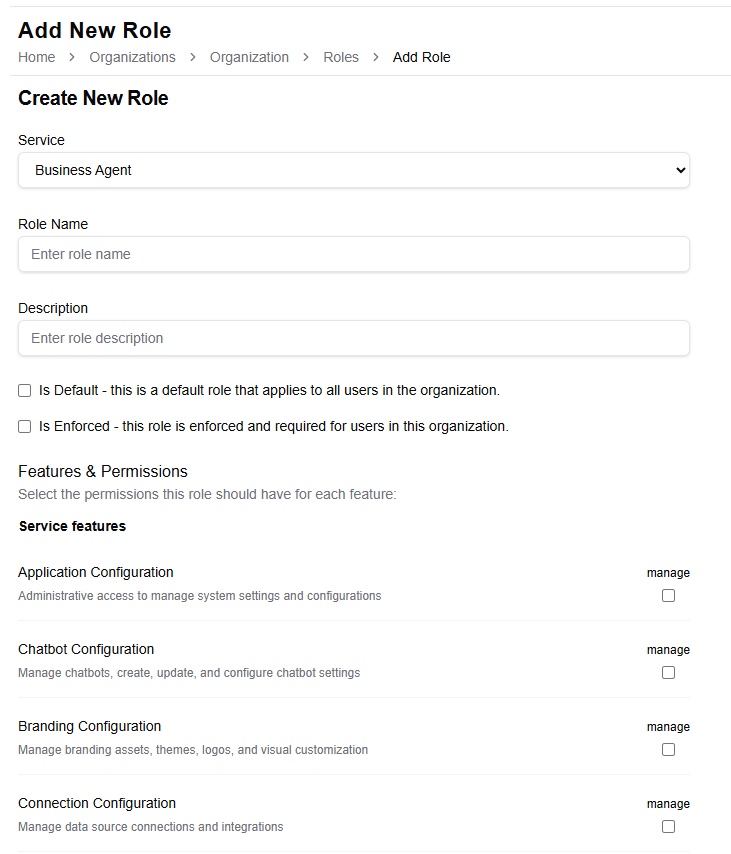Navigate back to the Roles breadcrumb
The image size is (731, 854).
point(341,57)
